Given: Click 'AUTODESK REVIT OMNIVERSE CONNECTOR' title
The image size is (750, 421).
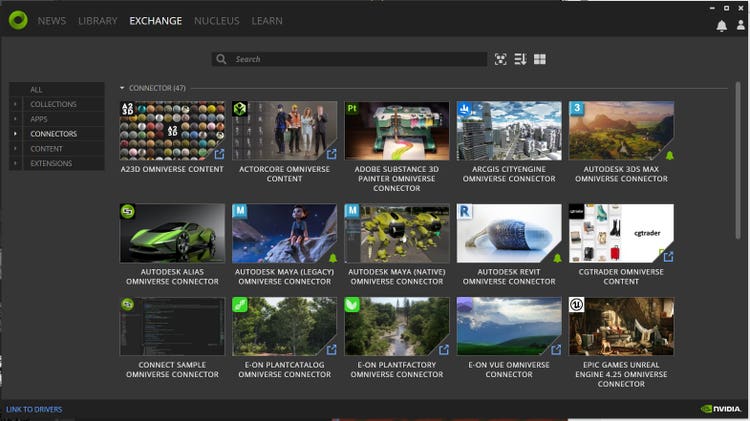Looking at the screenshot, I should pyautogui.click(x=509, y=277).
